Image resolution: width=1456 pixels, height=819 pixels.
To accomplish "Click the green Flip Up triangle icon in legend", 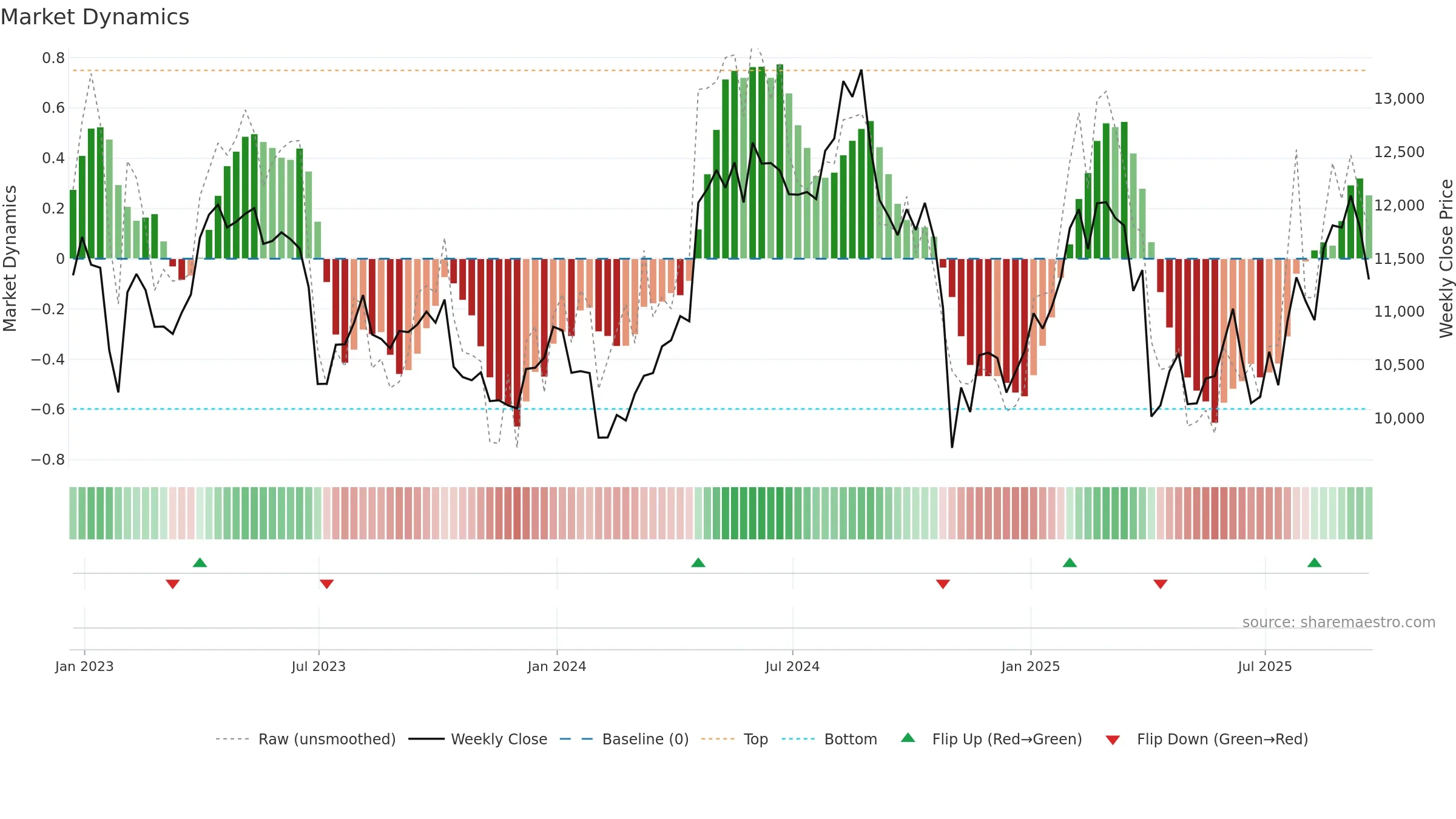I will click(908, 738).
